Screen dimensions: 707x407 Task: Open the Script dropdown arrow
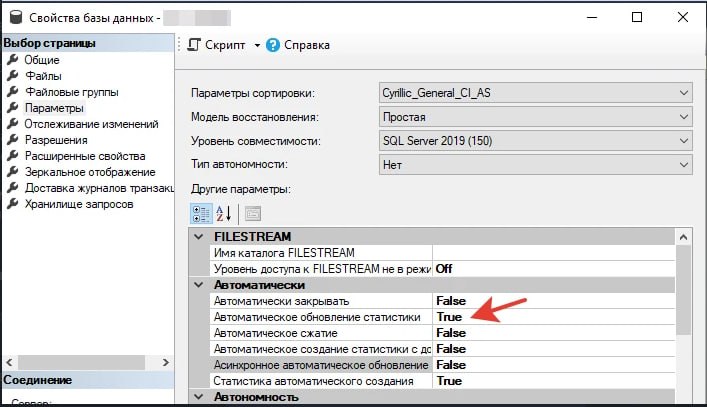tap(257, 45)
